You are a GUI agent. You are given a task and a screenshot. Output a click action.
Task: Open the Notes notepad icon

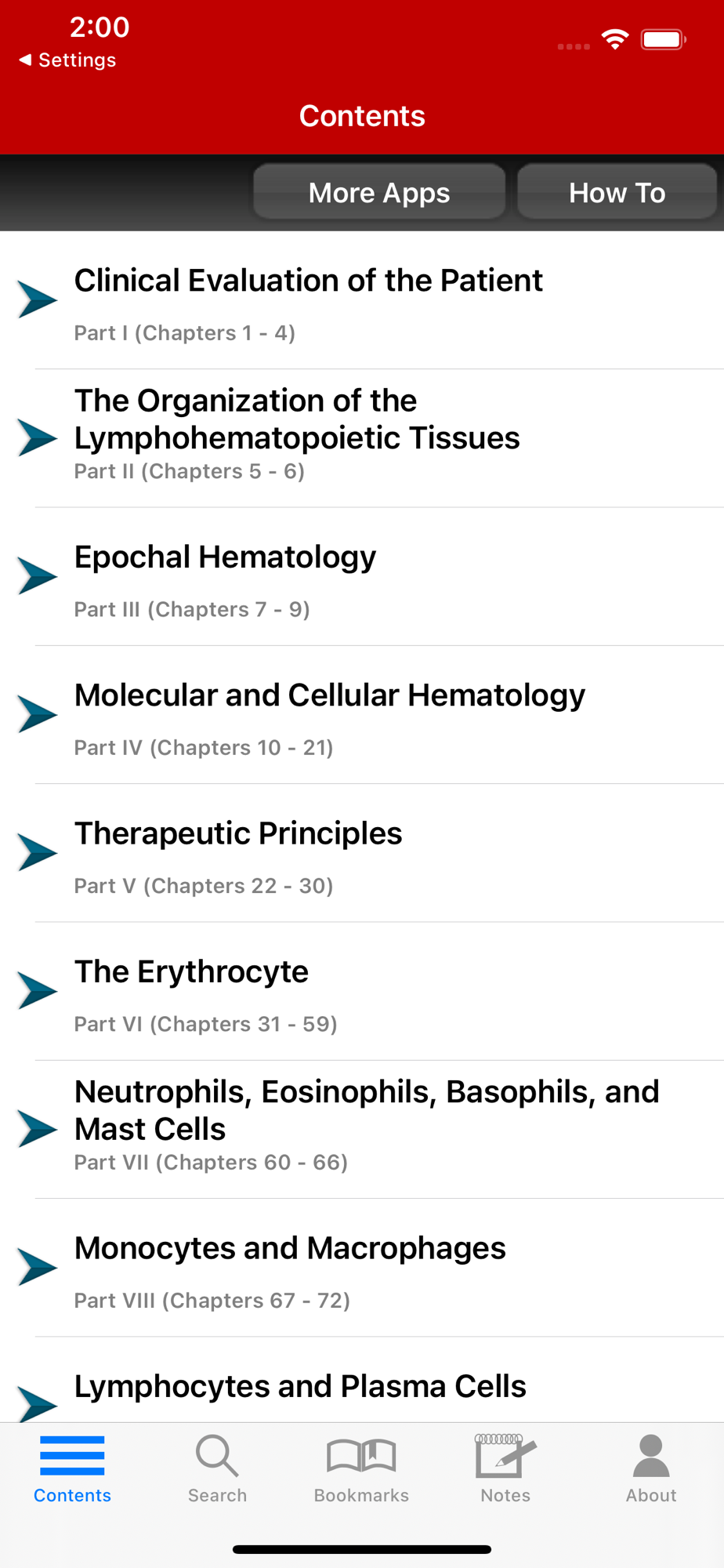505,1456
